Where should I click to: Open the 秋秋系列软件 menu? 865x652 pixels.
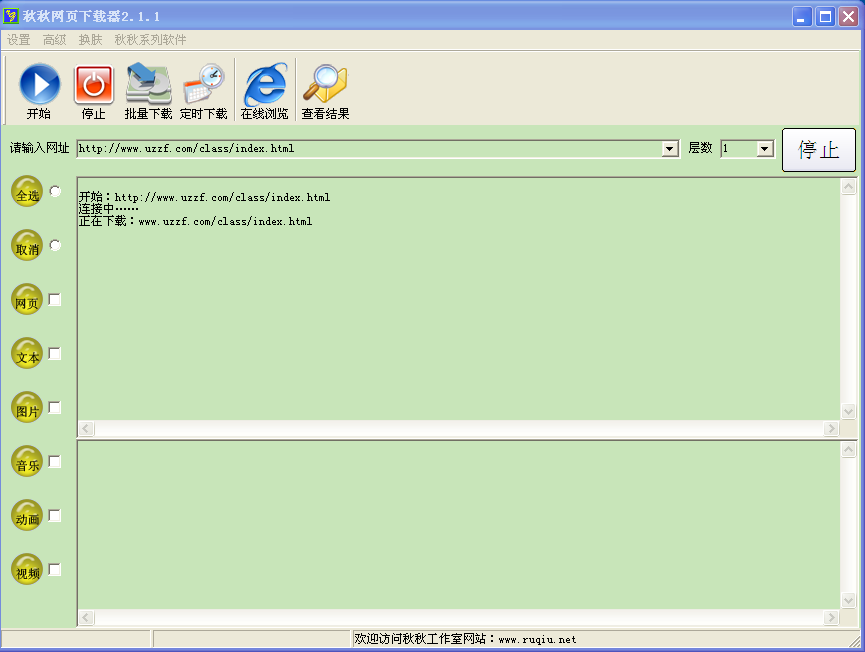pos(150,40)
